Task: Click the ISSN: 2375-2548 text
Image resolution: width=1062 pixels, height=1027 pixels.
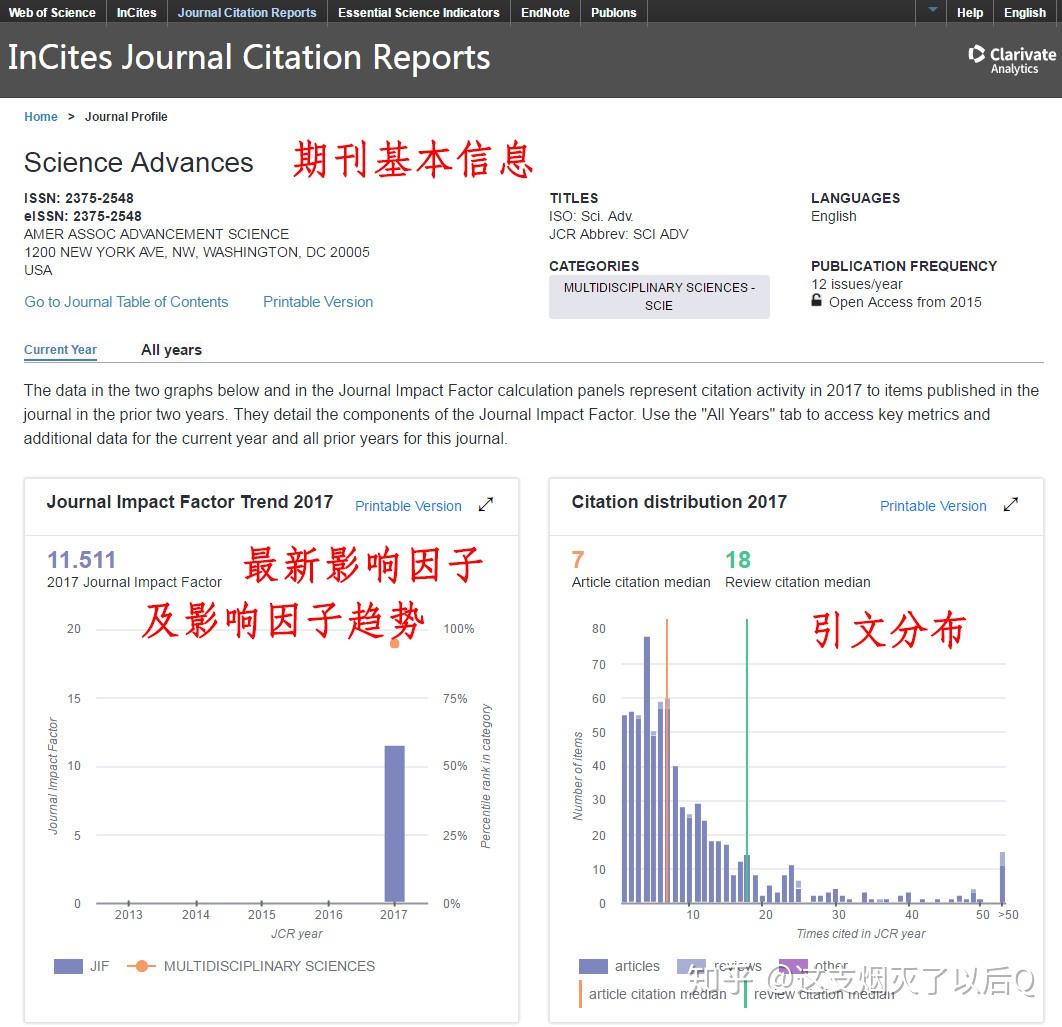Action: (79, 198)
